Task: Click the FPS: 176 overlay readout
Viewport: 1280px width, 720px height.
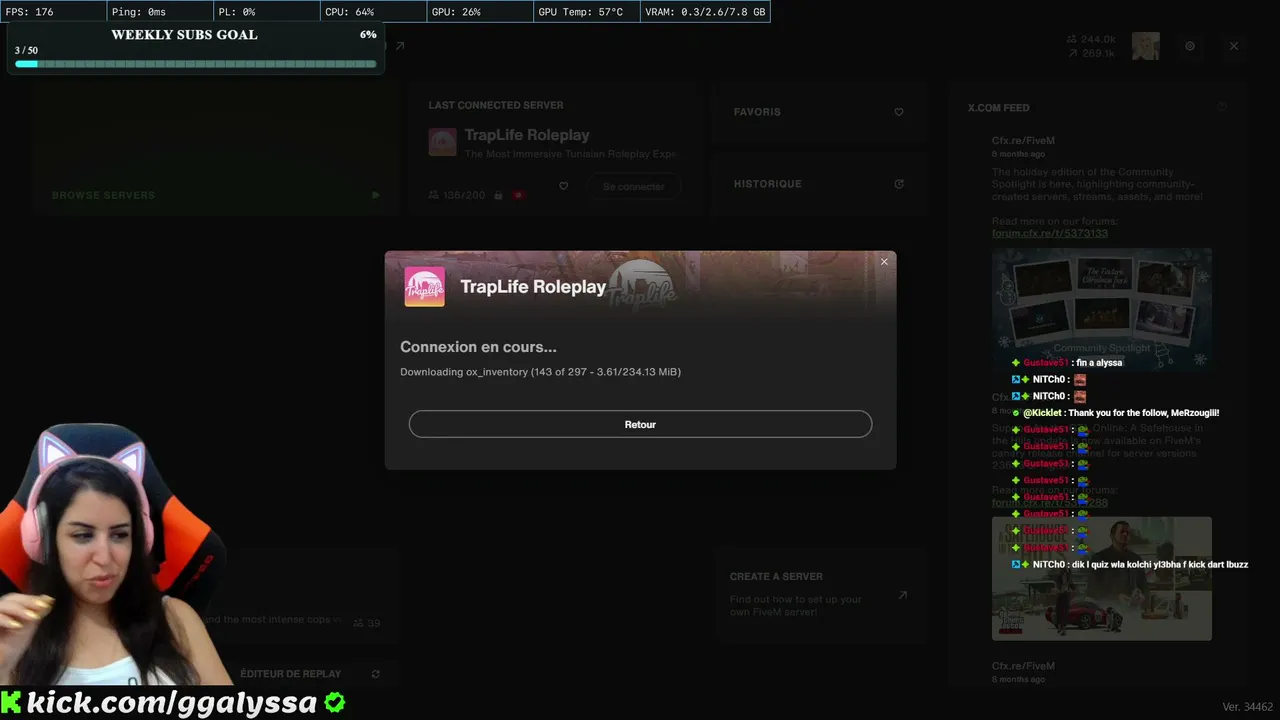Action: coord(30,12)
